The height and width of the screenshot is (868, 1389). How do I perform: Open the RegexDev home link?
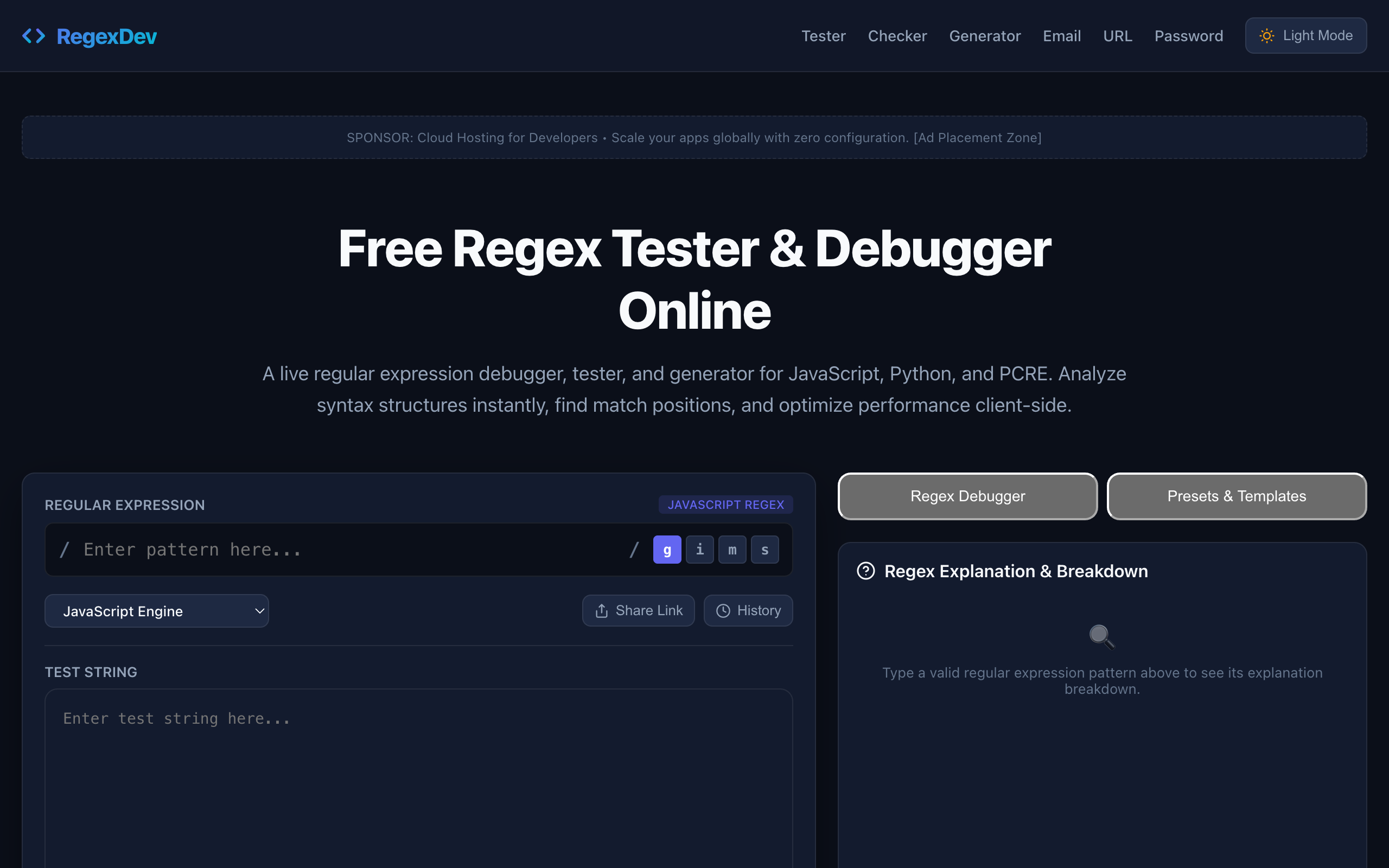pos(90,36)
